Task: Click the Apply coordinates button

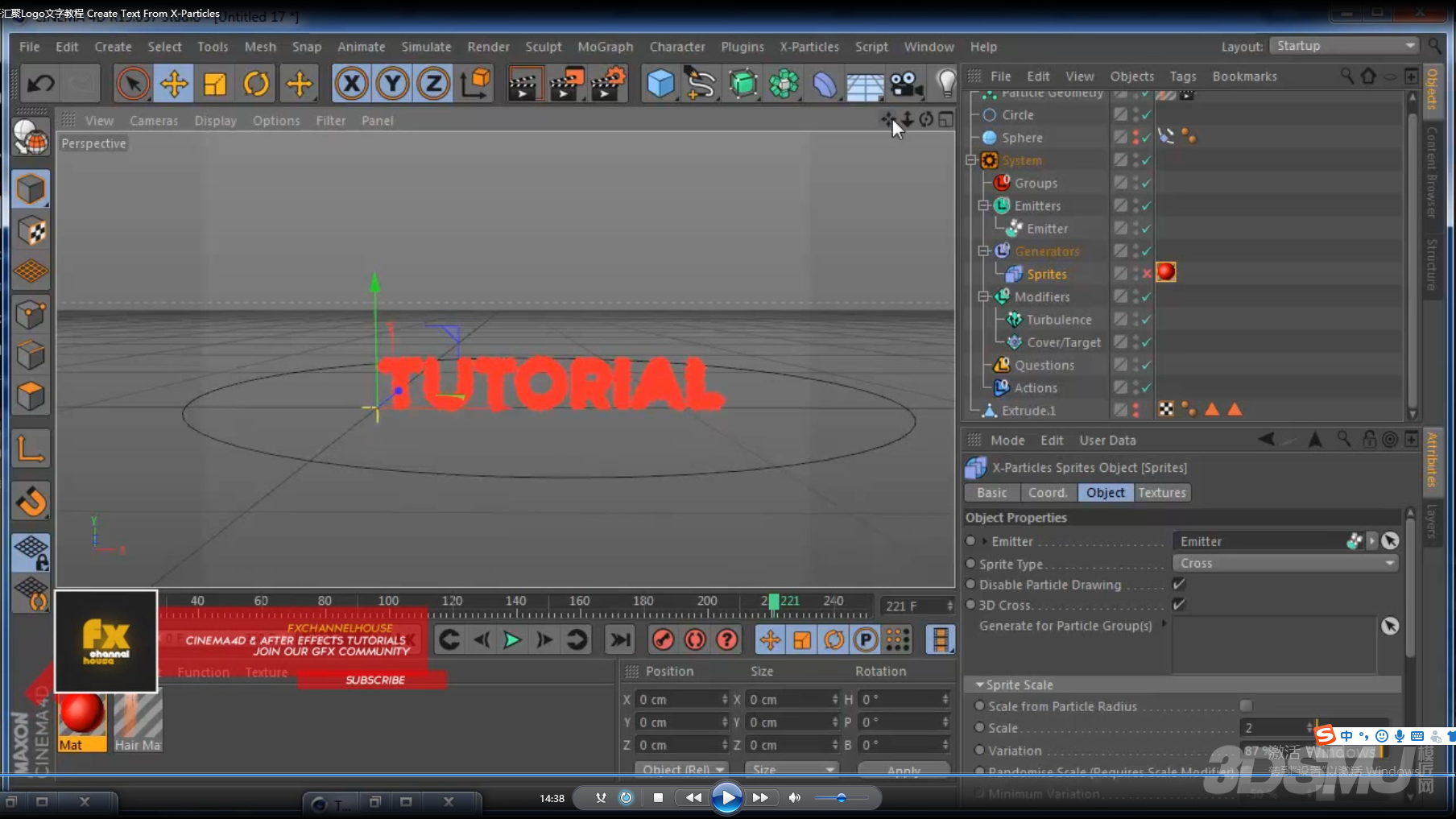Action: pos(904,771)
